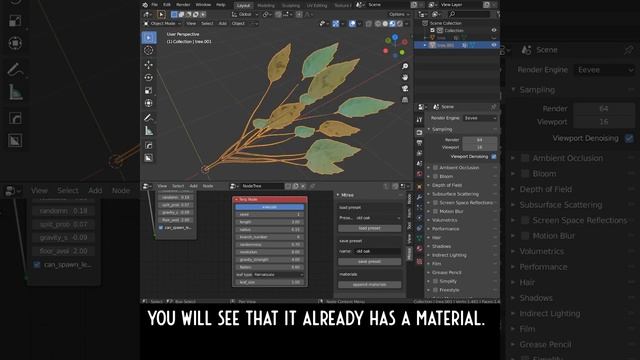Select the 3D Cursor tool
The width and height of the screenshot is (640, 360).
pyautogui.click(x=149, y=50)
